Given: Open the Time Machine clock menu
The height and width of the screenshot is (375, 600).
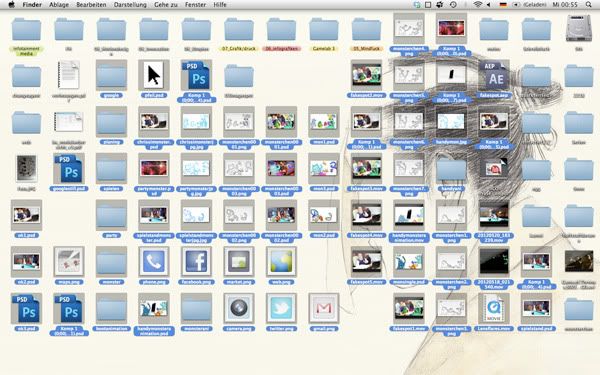Looking at the screenshot, I should 453,5.
